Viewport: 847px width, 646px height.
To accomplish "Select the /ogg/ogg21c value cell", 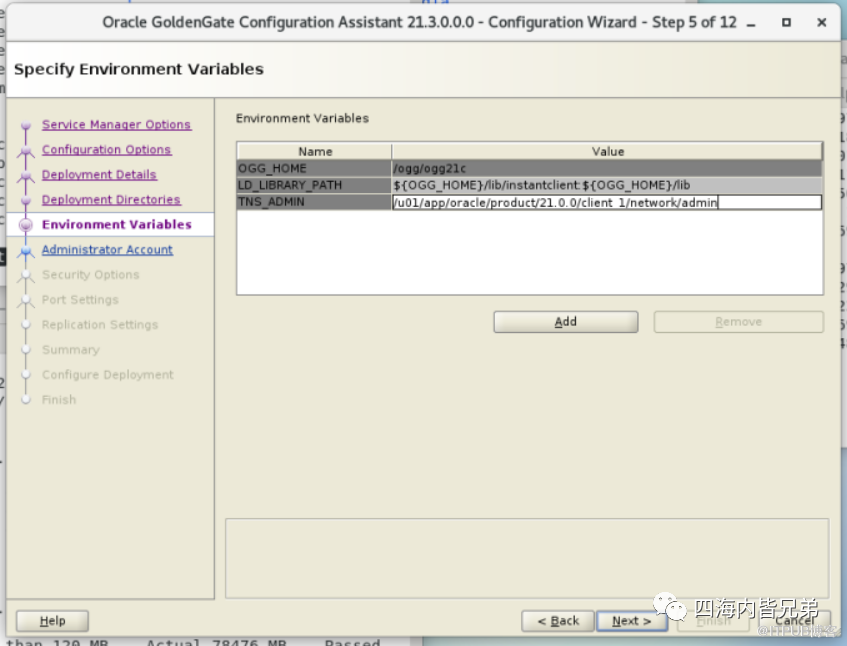I will (607, 169).
